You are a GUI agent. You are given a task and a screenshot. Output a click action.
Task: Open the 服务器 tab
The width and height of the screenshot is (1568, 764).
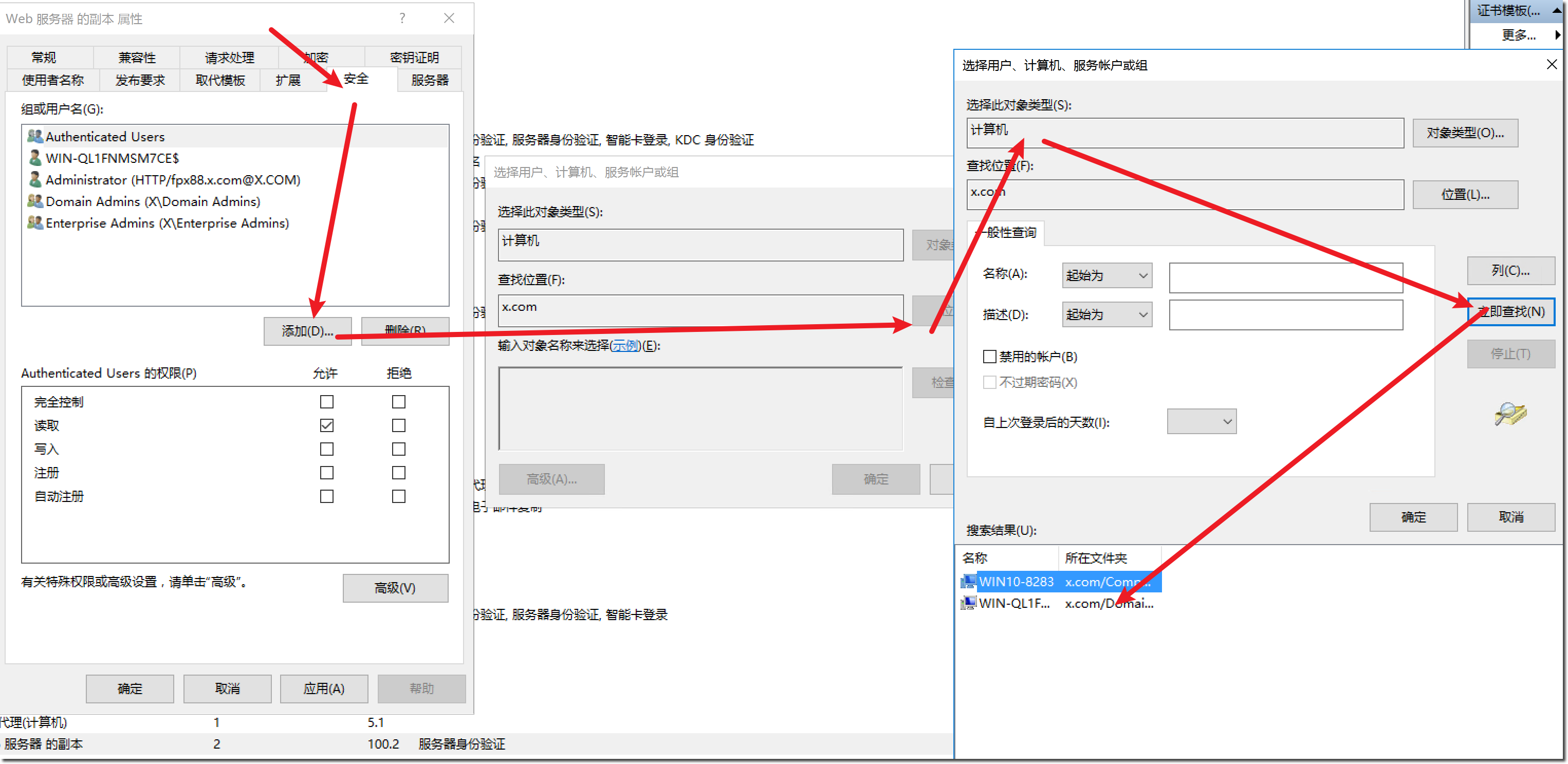point(430,80)
